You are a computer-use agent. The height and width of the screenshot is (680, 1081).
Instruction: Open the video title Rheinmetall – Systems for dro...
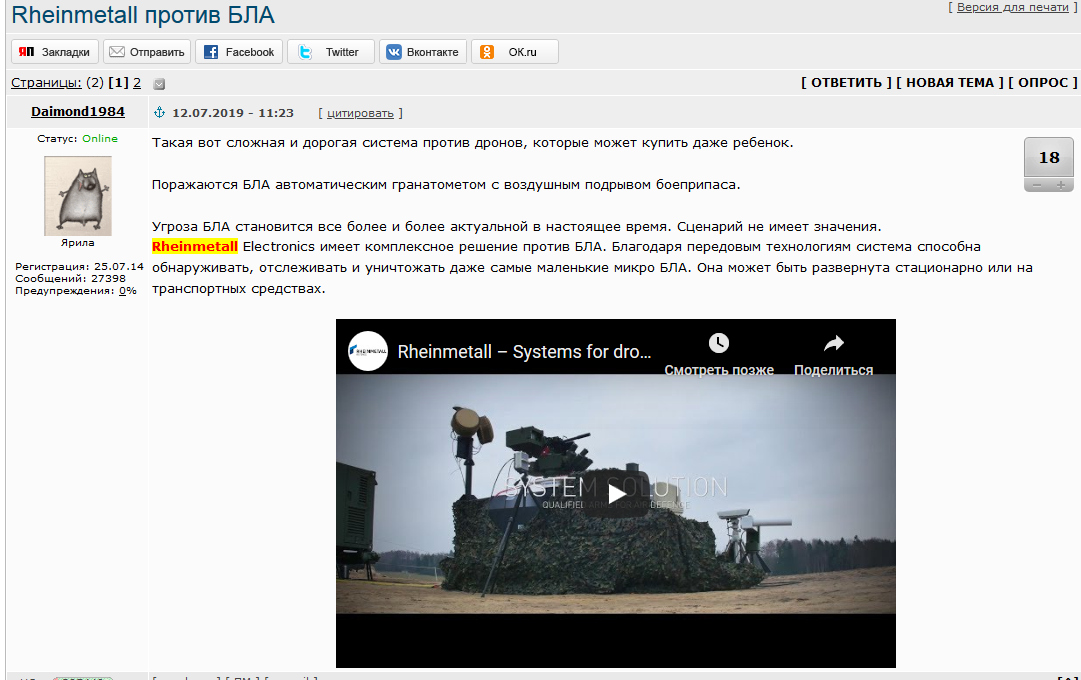tap(524, 352)
